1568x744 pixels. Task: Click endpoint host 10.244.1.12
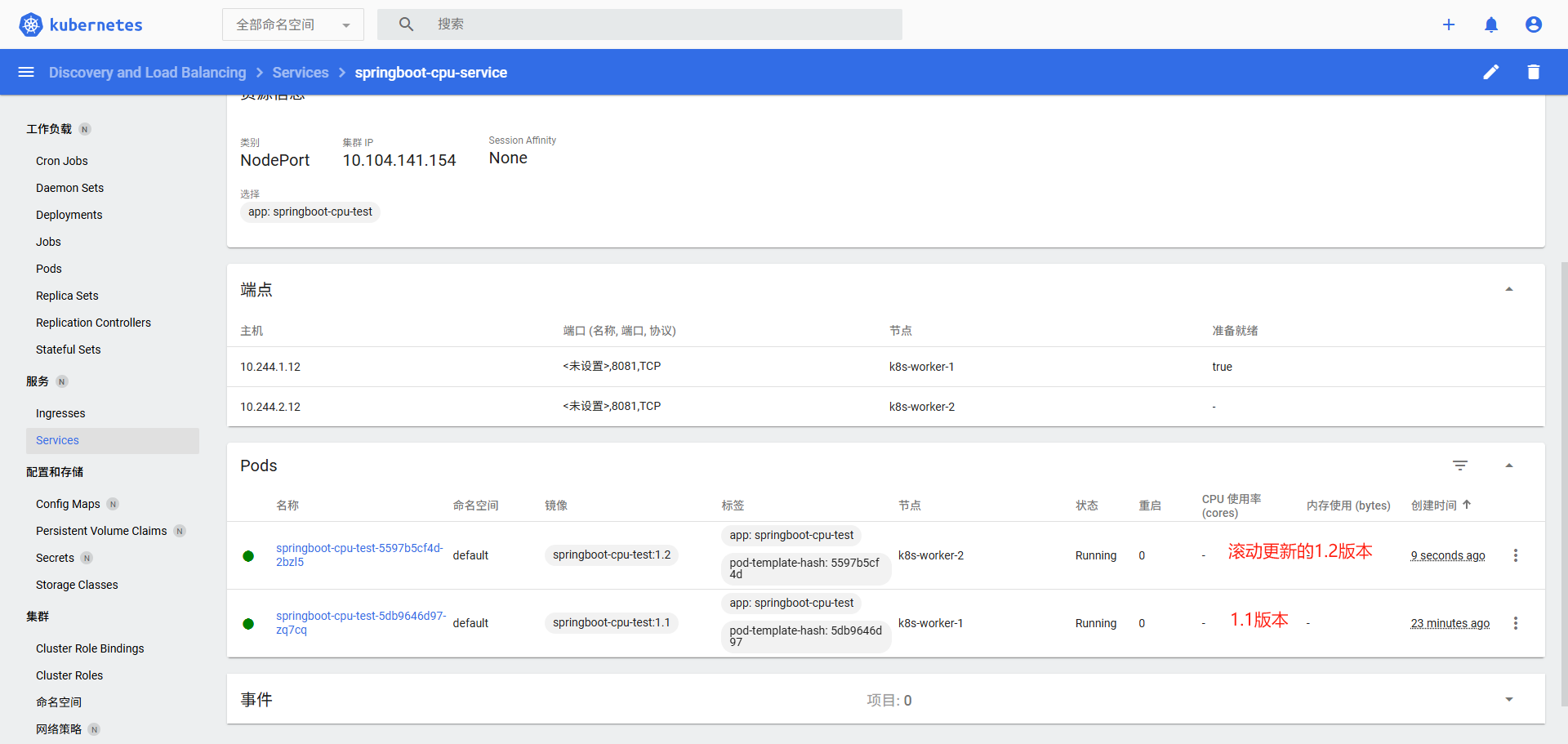coord(270,367)
